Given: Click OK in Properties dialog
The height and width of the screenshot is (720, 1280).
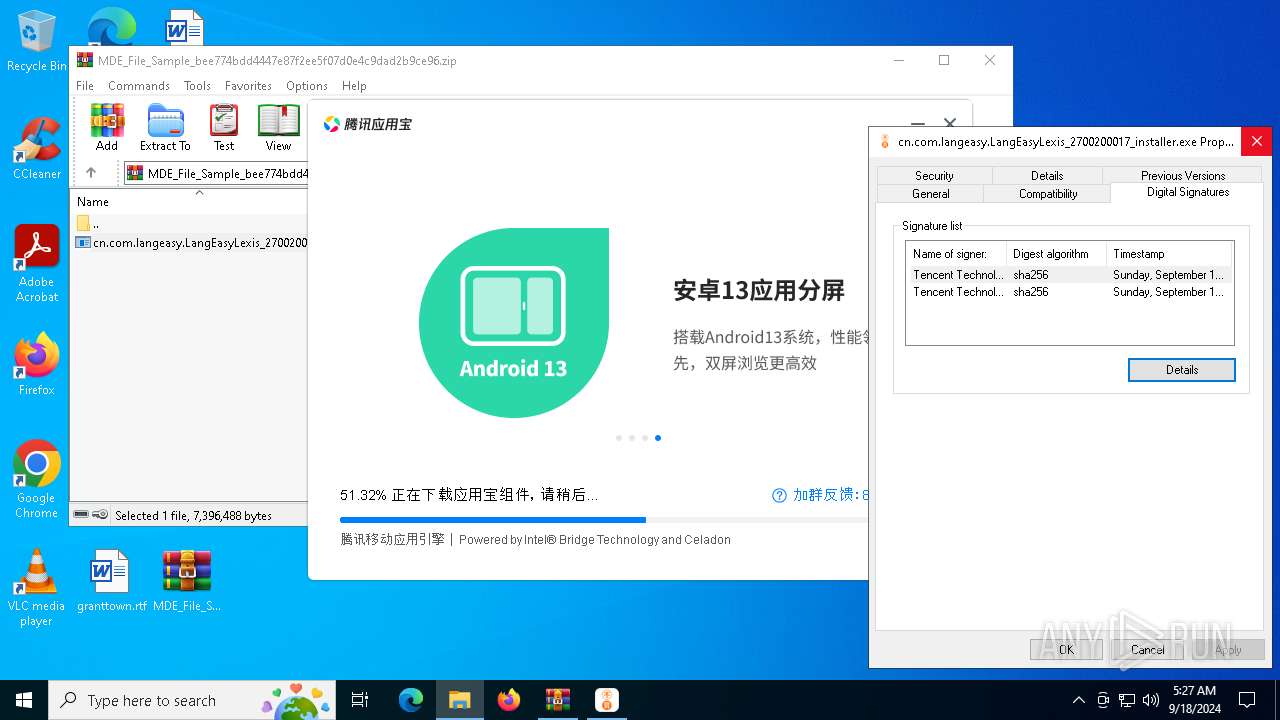Looking at the screenshot, I should pyautogui.click(x=1066, y=649).
